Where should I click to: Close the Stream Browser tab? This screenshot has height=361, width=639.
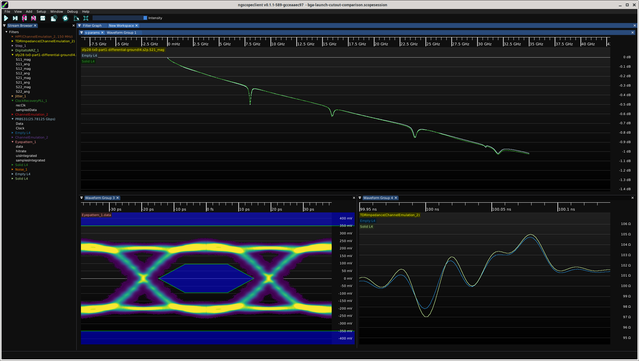coord(35,26)
